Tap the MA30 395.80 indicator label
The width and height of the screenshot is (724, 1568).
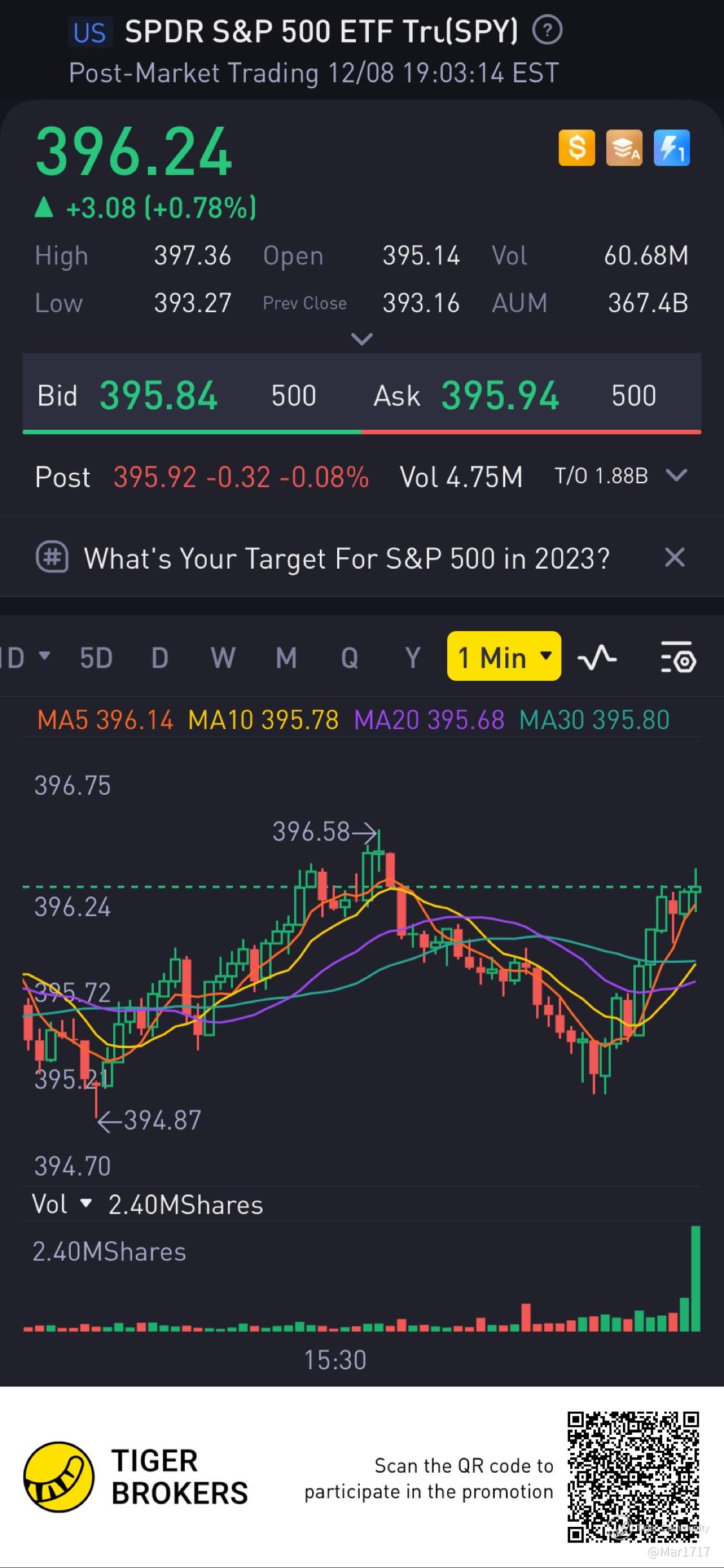595,719
